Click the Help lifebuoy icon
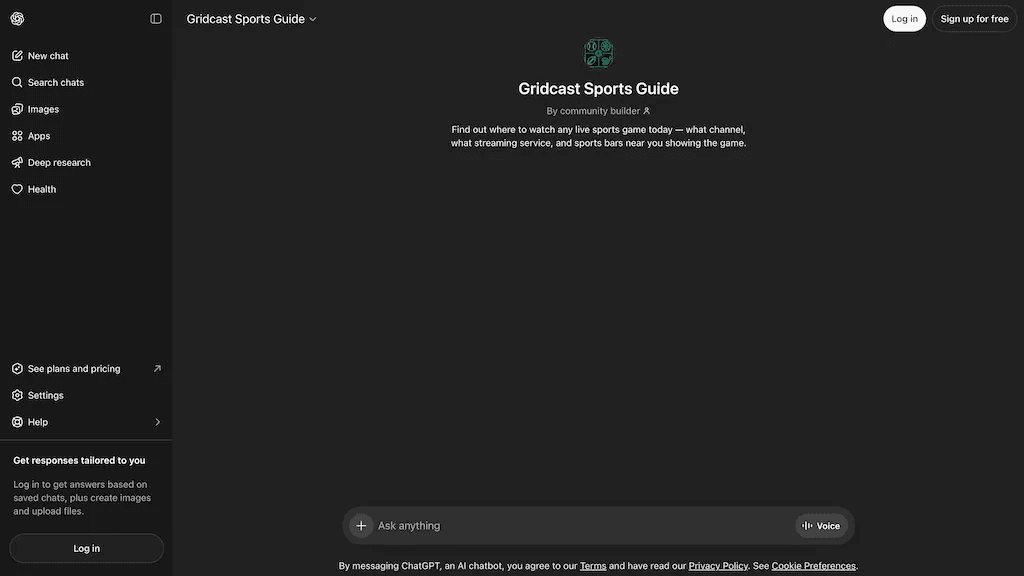Screen dimensions: 1024x576 coord(17,423)
